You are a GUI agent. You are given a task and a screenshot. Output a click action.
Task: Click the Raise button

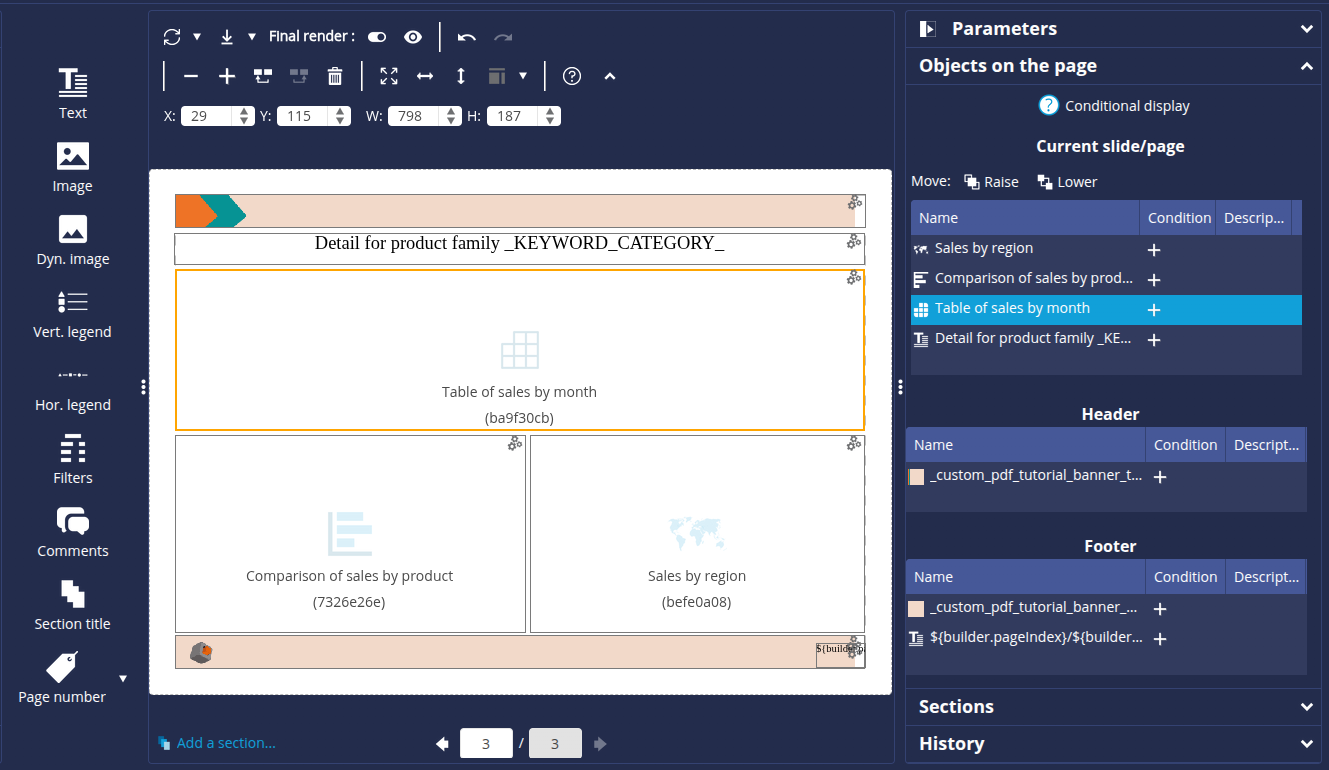tap(991, 182)
